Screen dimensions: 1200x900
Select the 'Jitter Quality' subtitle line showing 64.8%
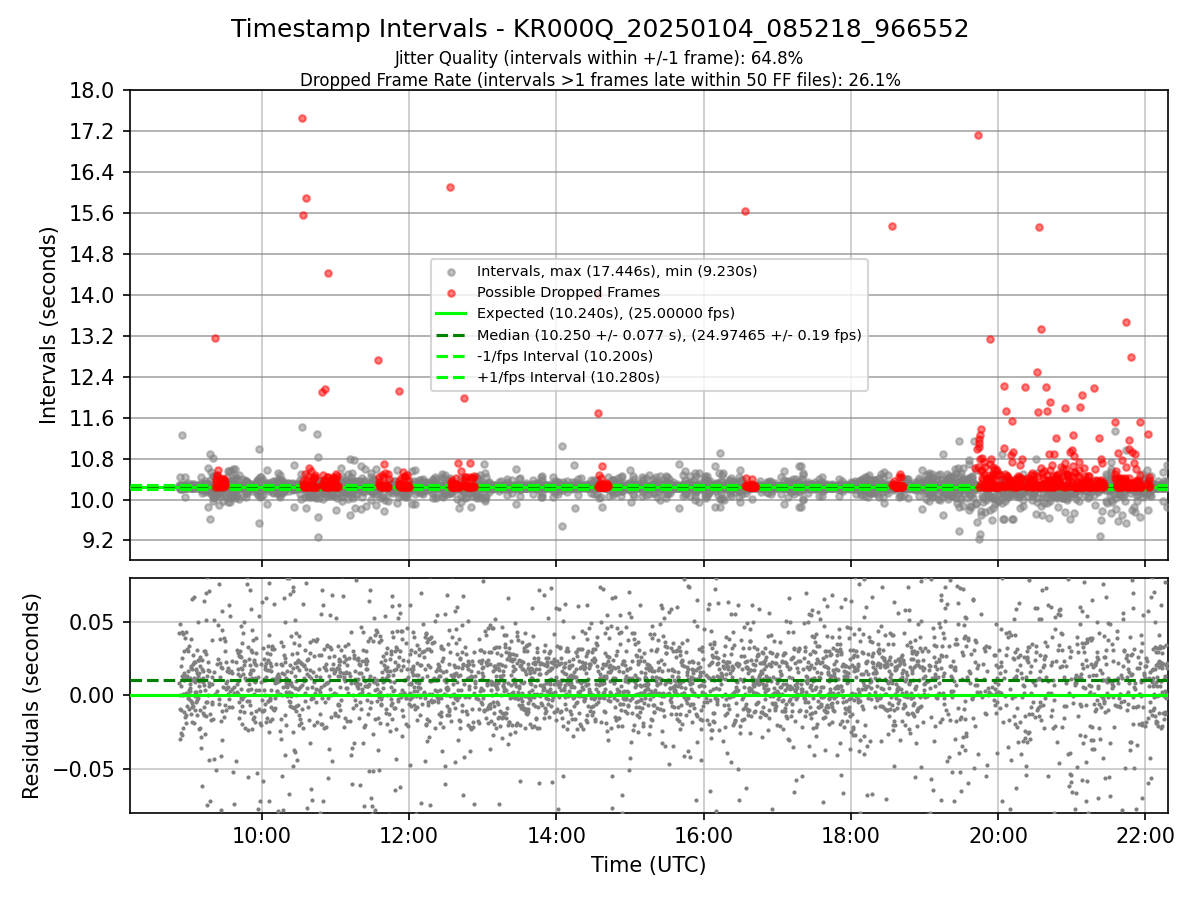[x=600, y=58]
